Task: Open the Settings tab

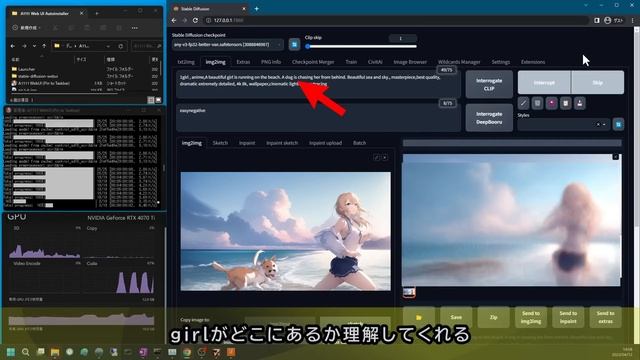Action: (500, 62)
